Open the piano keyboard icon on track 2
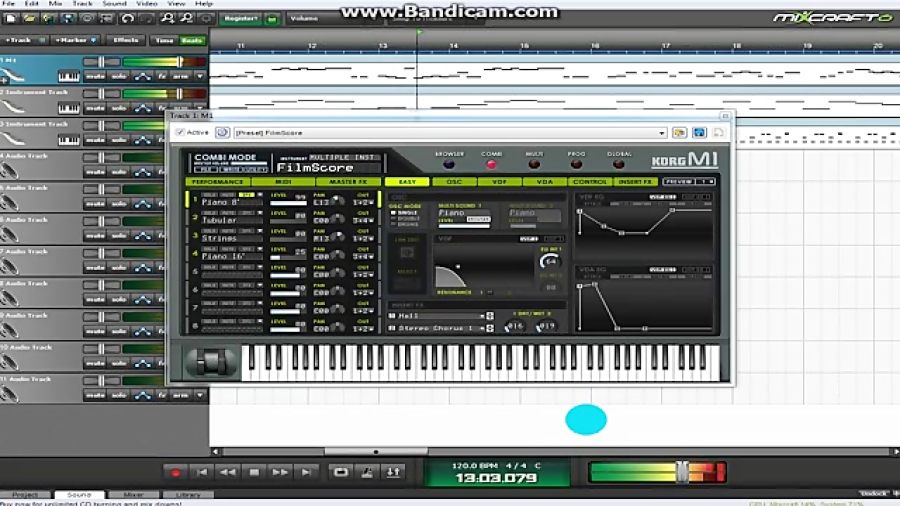This screenshot has width=900, height=506. pos(68,108)
